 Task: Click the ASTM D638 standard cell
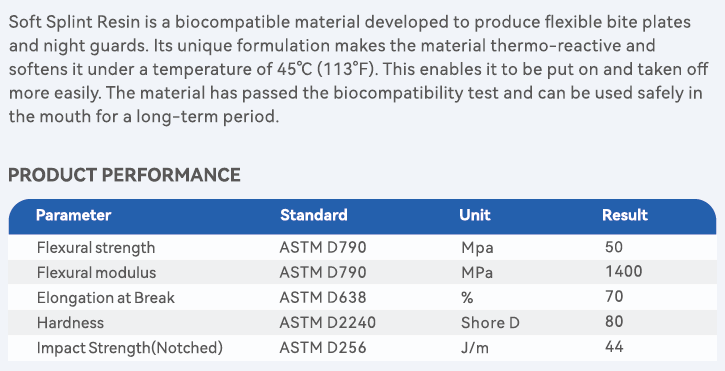pyautogui.click(x=323, y=297)
